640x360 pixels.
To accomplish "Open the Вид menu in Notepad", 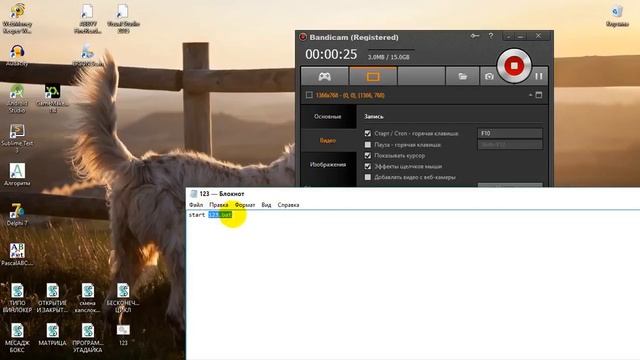I will (x=266, y=205).
